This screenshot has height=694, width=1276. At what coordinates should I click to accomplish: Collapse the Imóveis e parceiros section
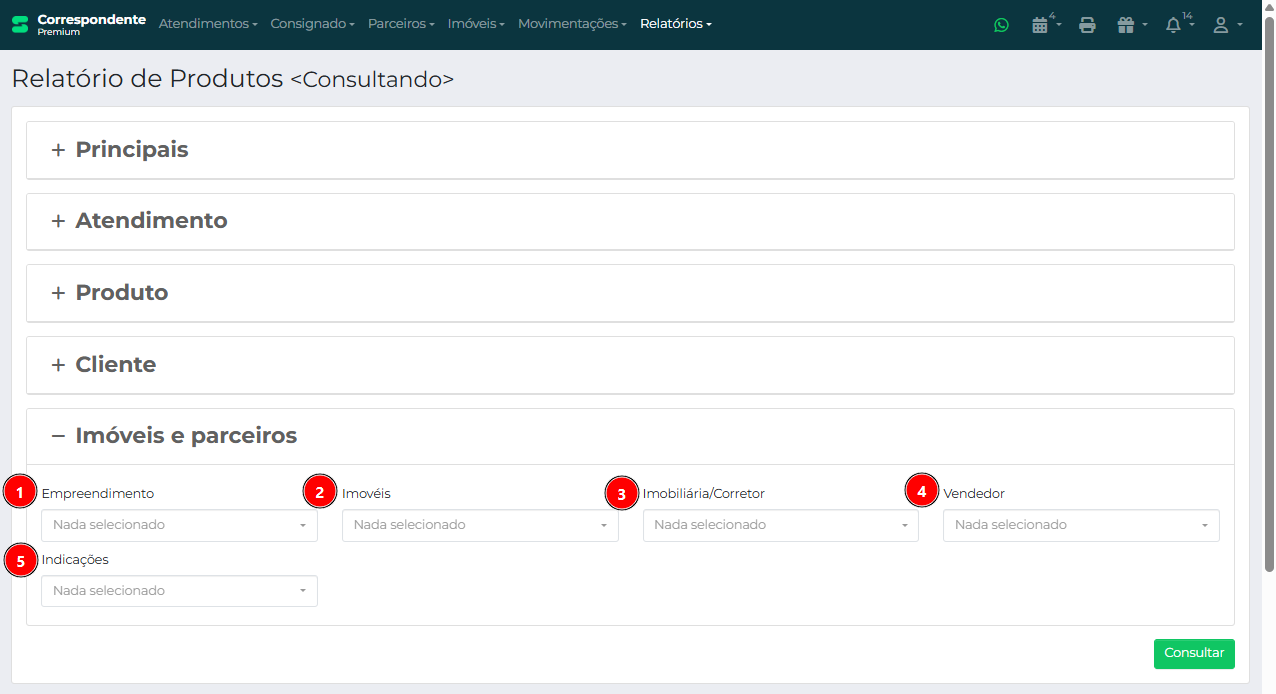185,436
